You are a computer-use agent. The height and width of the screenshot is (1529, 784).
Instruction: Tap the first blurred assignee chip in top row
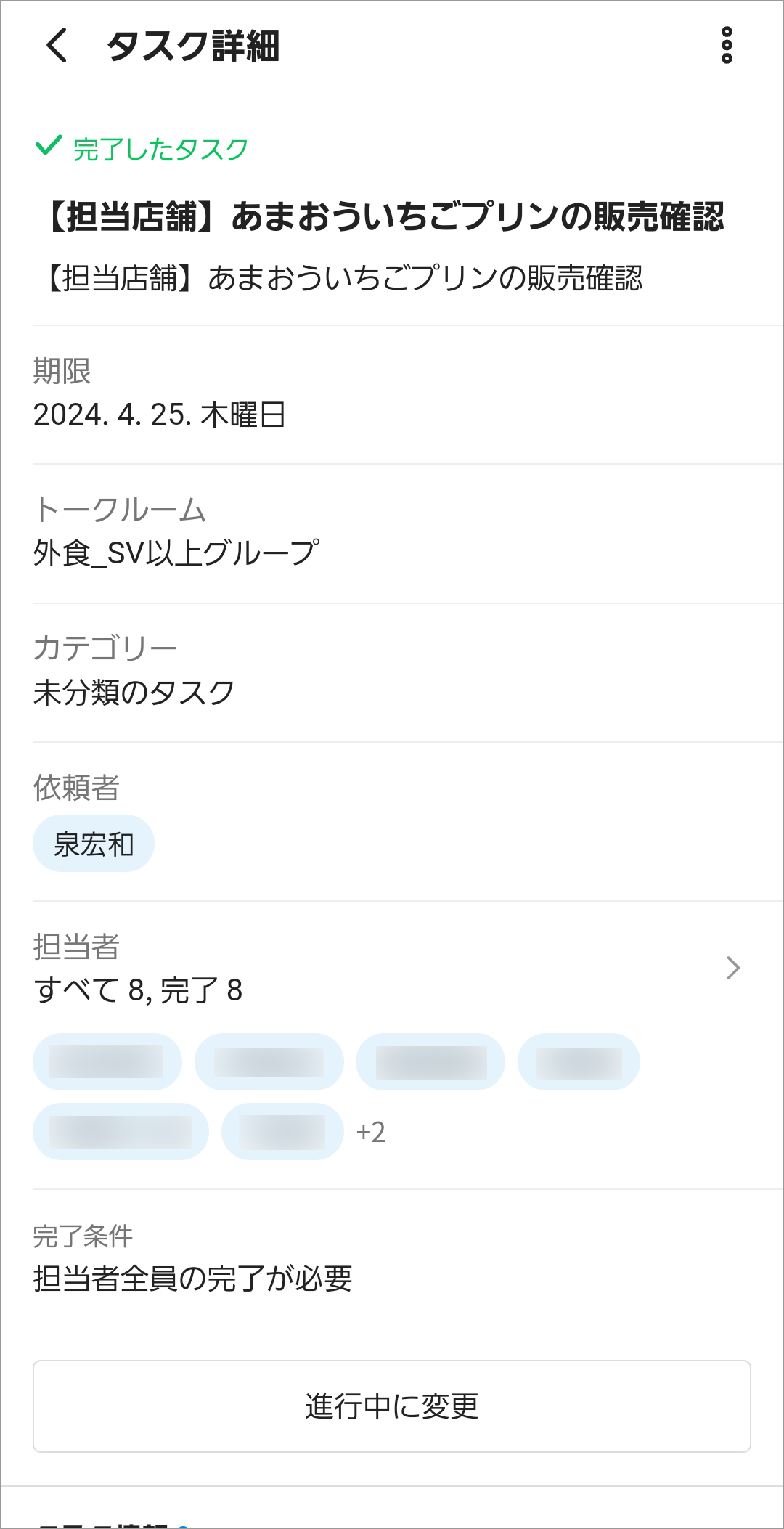point(107,1061)
